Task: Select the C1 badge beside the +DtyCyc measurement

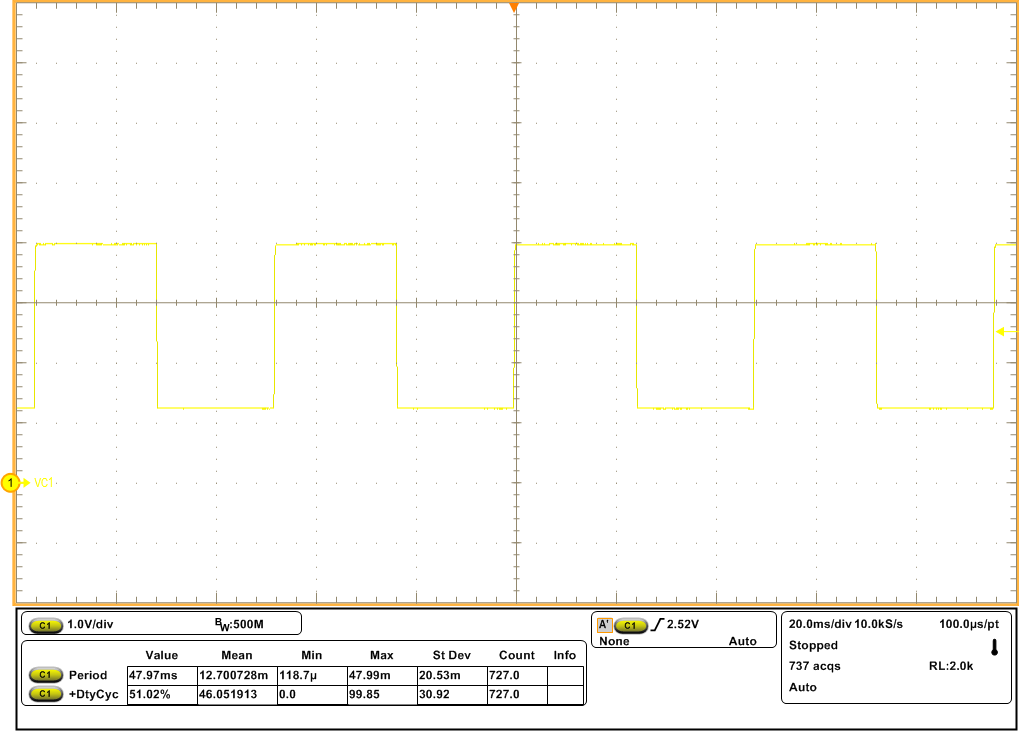Action: [44, 696]
